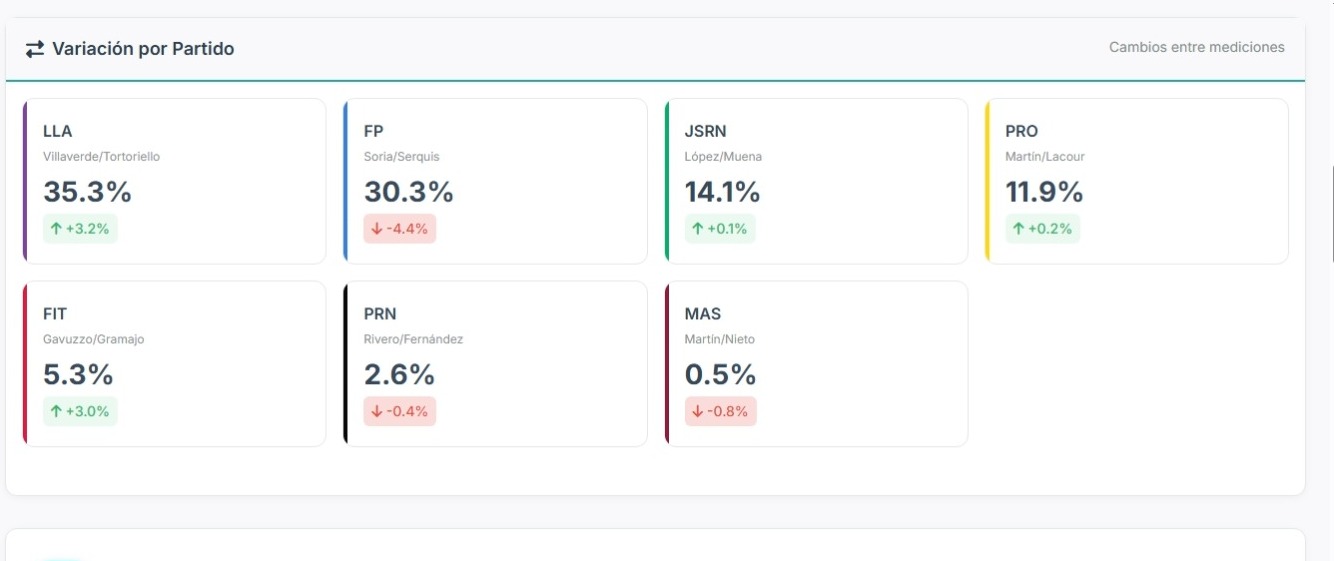Click the PRO party card's yellow color bar

pyautogui.click(x=987, y=181)
